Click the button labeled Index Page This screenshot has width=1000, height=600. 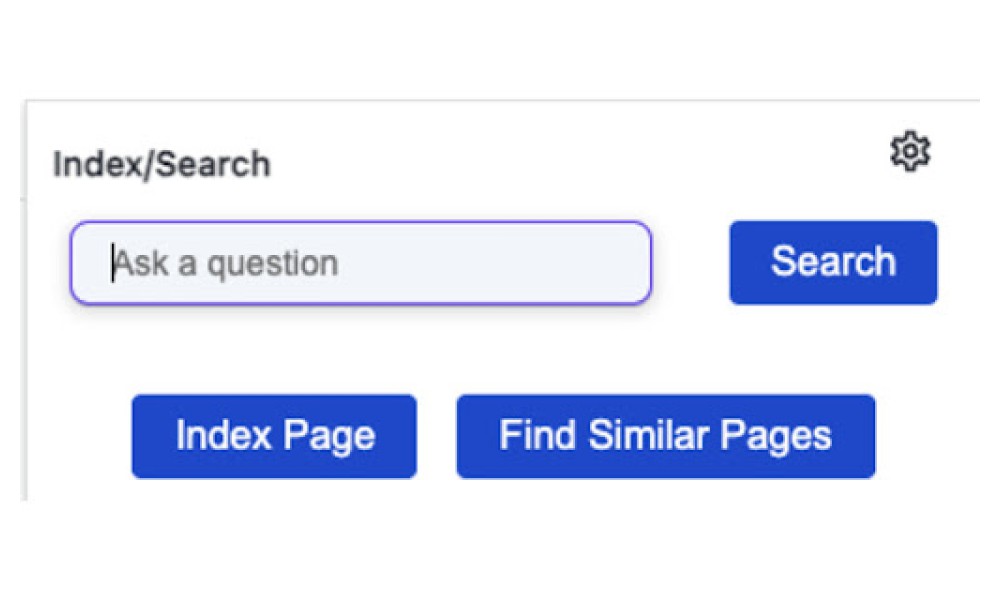(274, 436)
